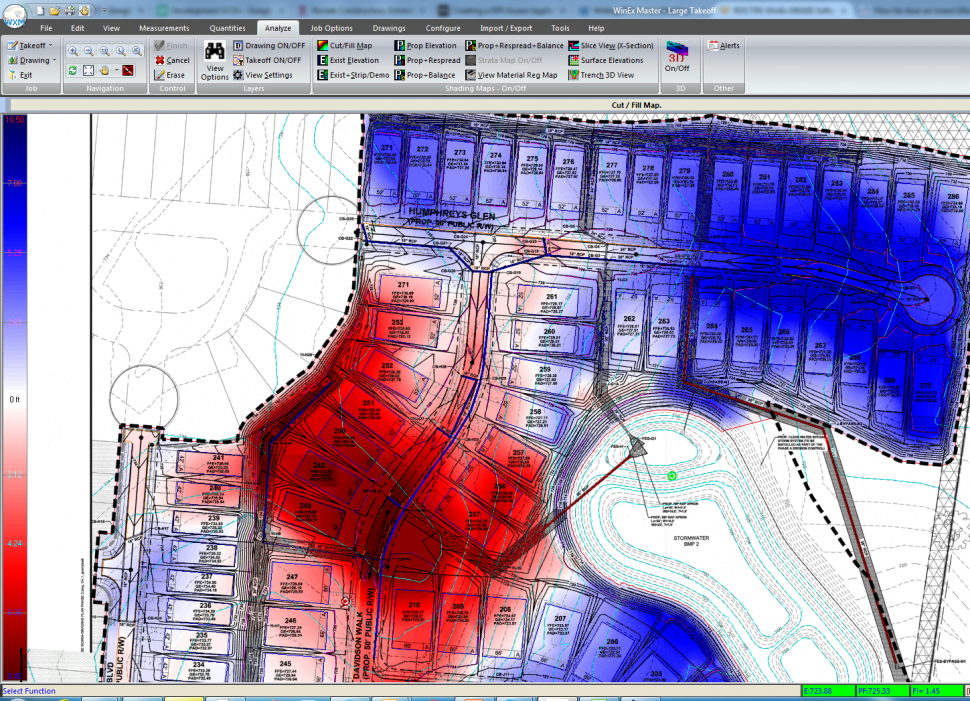Screen dimensions: 970x701
Task: Select the Cut/Fill Map shading icon
Action: [x=322, y=44]
